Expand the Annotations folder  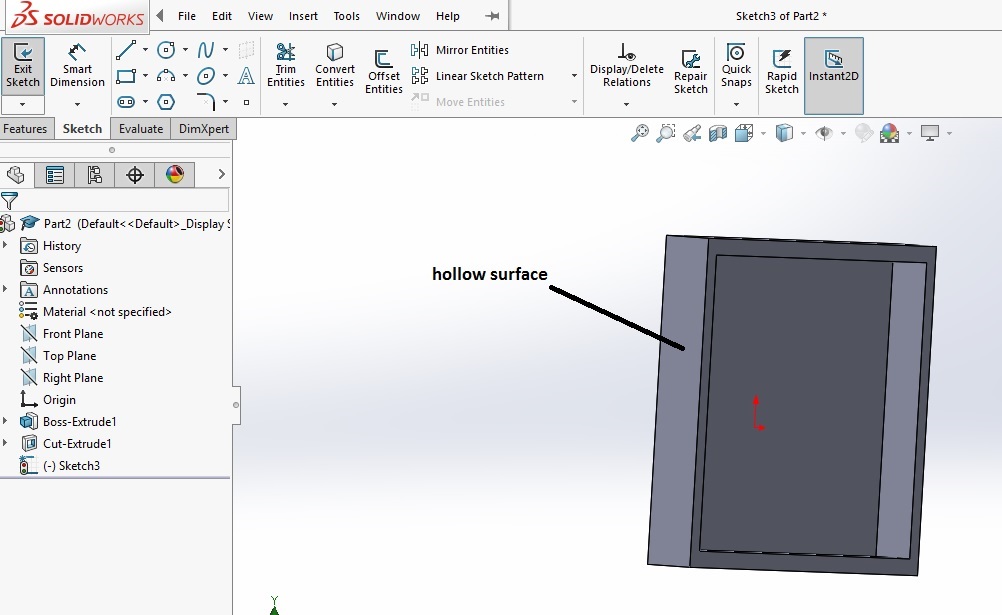(5, 289)
